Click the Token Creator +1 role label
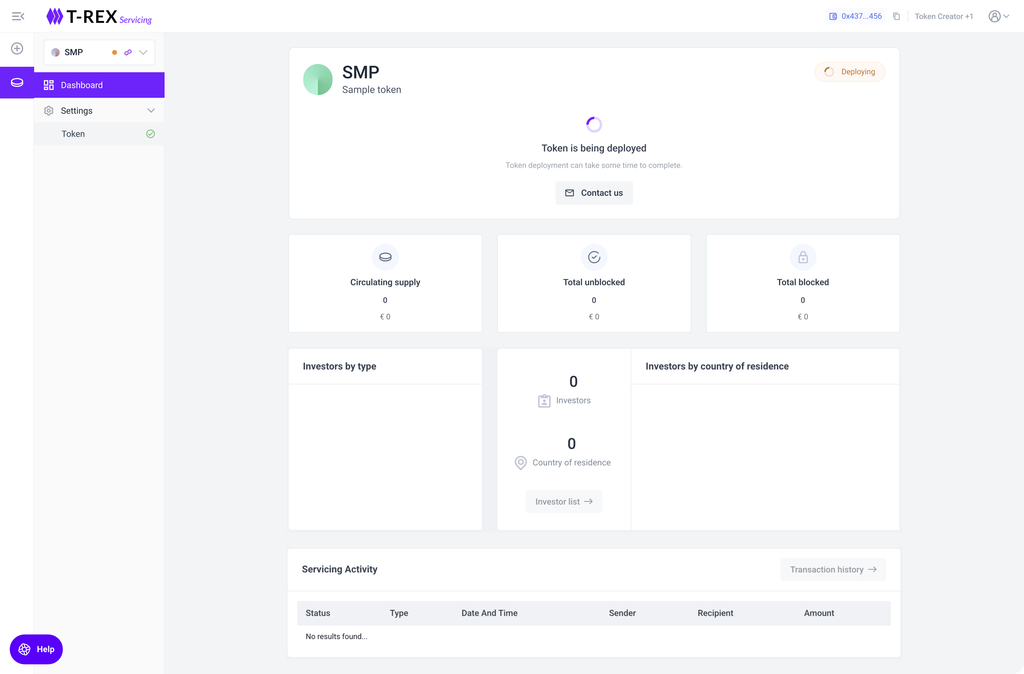Image resolution: width=1024 pixels, height=674 pixels. pyautogui.click(x=944, y=16)
